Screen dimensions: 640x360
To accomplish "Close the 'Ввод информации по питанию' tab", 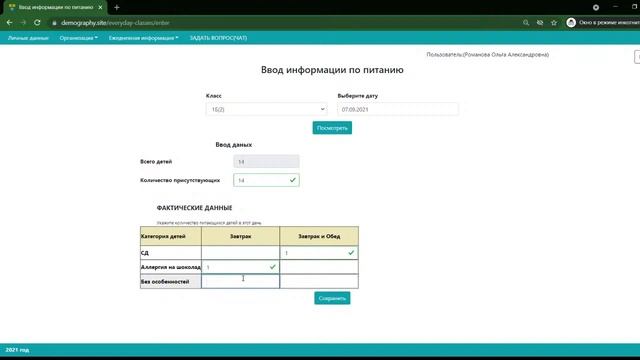I will 100,7.
